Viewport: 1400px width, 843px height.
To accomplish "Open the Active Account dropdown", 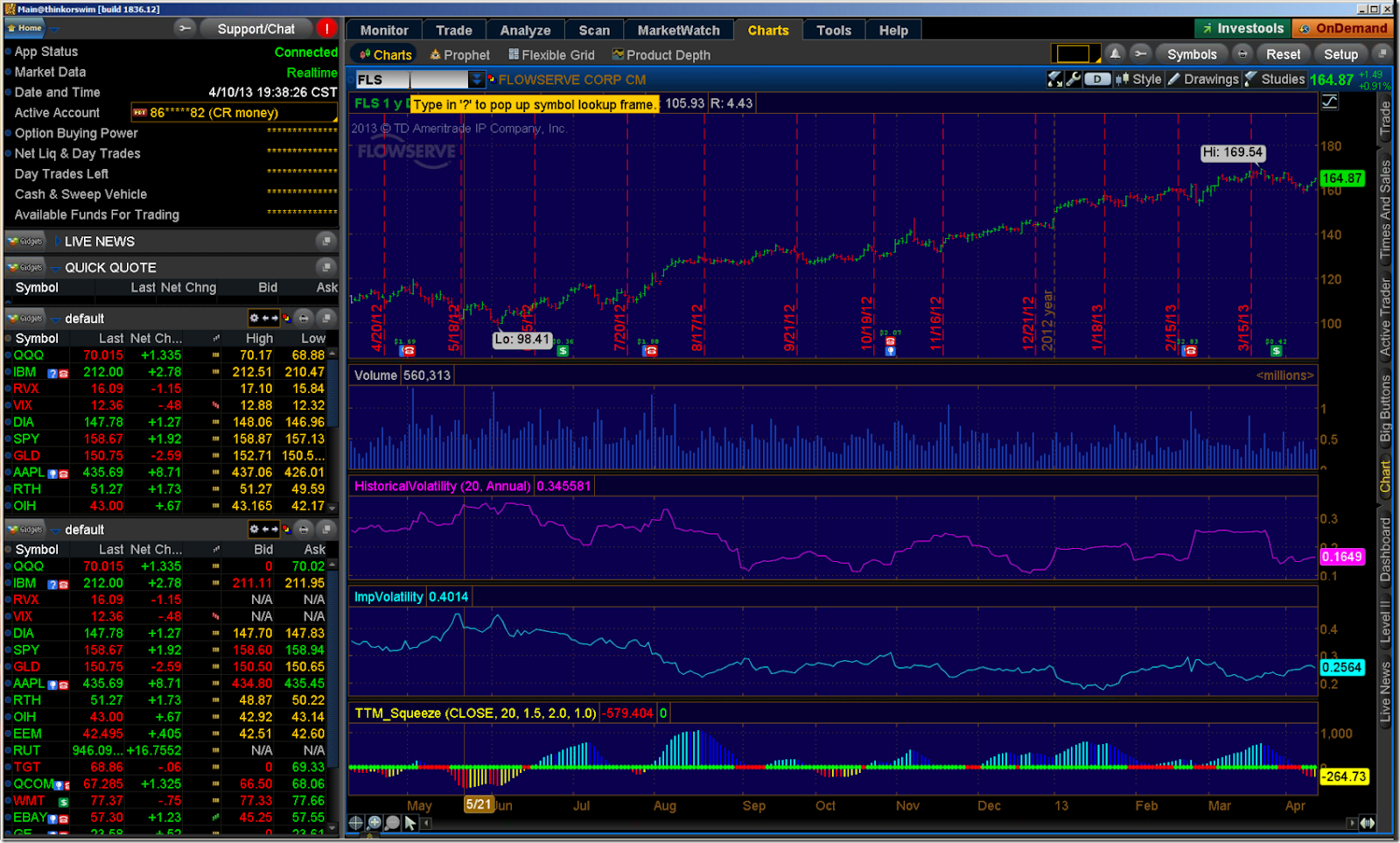I will click(x=234, y=112).
